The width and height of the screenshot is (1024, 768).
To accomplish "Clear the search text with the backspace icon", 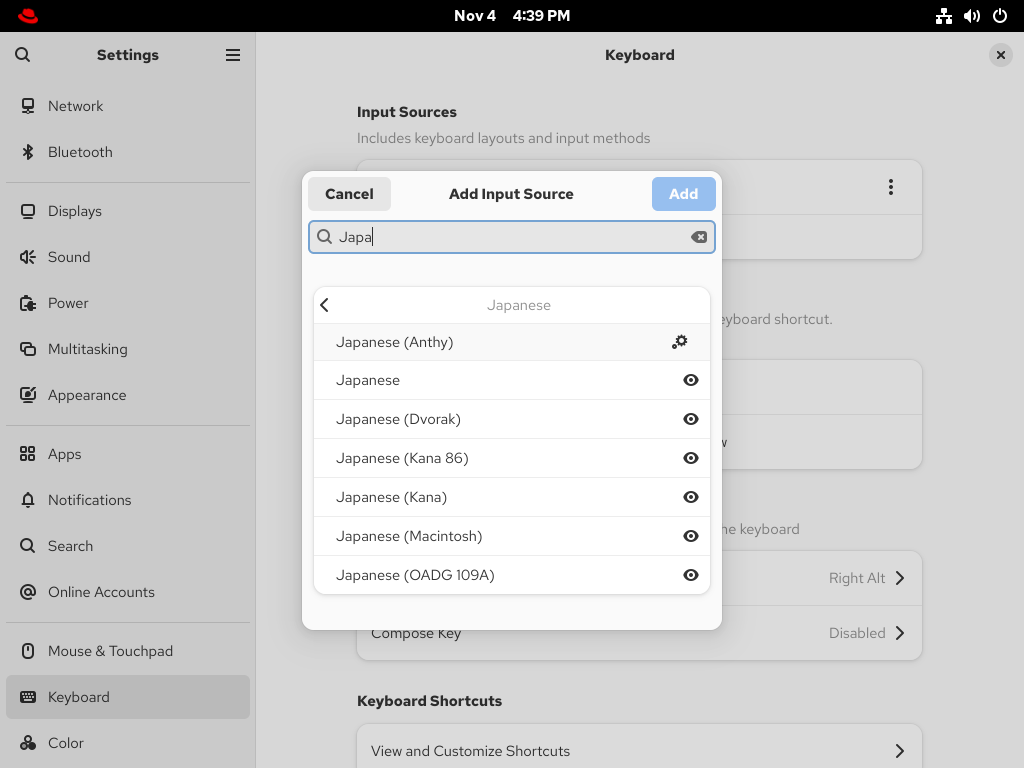I will coord(699,237).
